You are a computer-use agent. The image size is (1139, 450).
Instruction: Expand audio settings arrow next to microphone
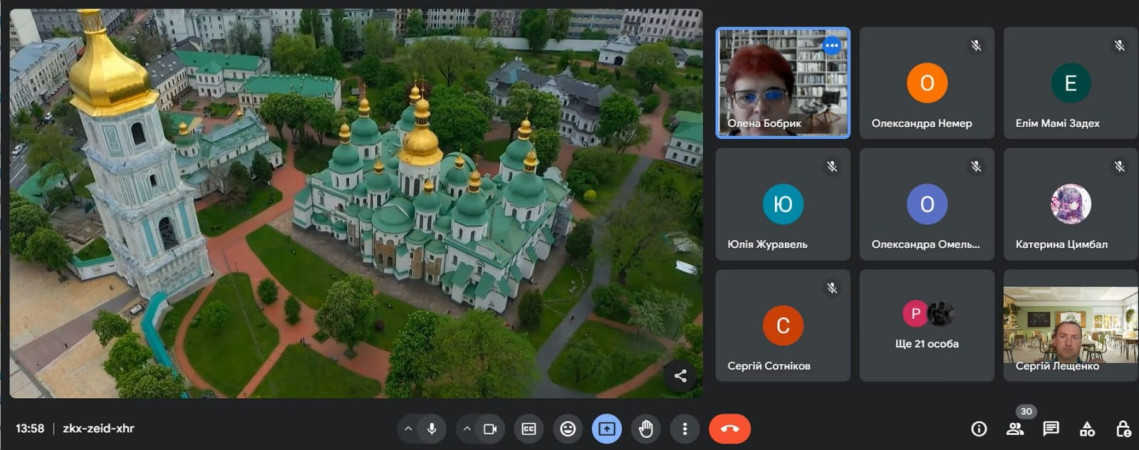(408, 429)
